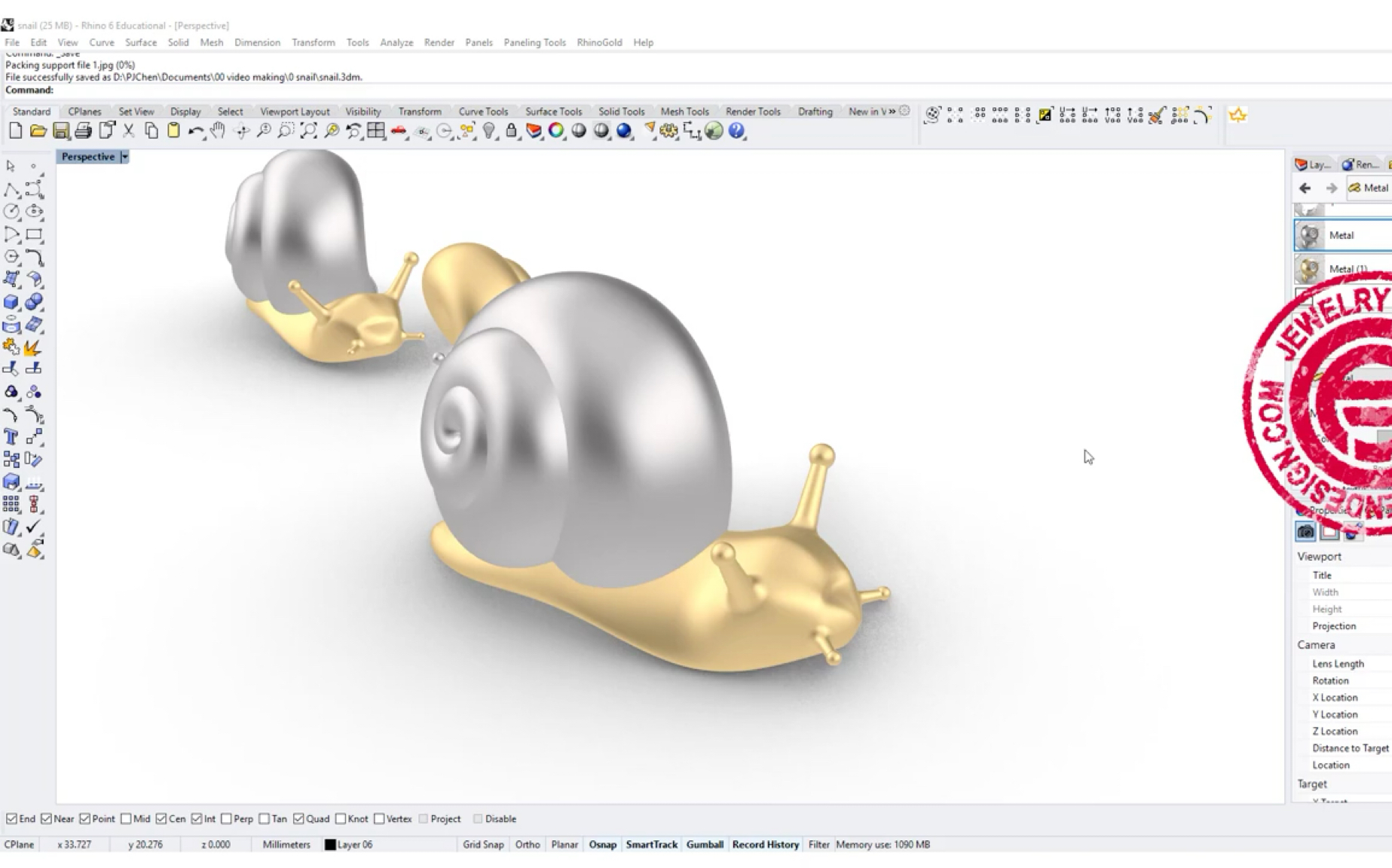Click the Zoom extents toolbar icon
The height and width of the screenshot is (868, 1392).
[x=308, y=131]
